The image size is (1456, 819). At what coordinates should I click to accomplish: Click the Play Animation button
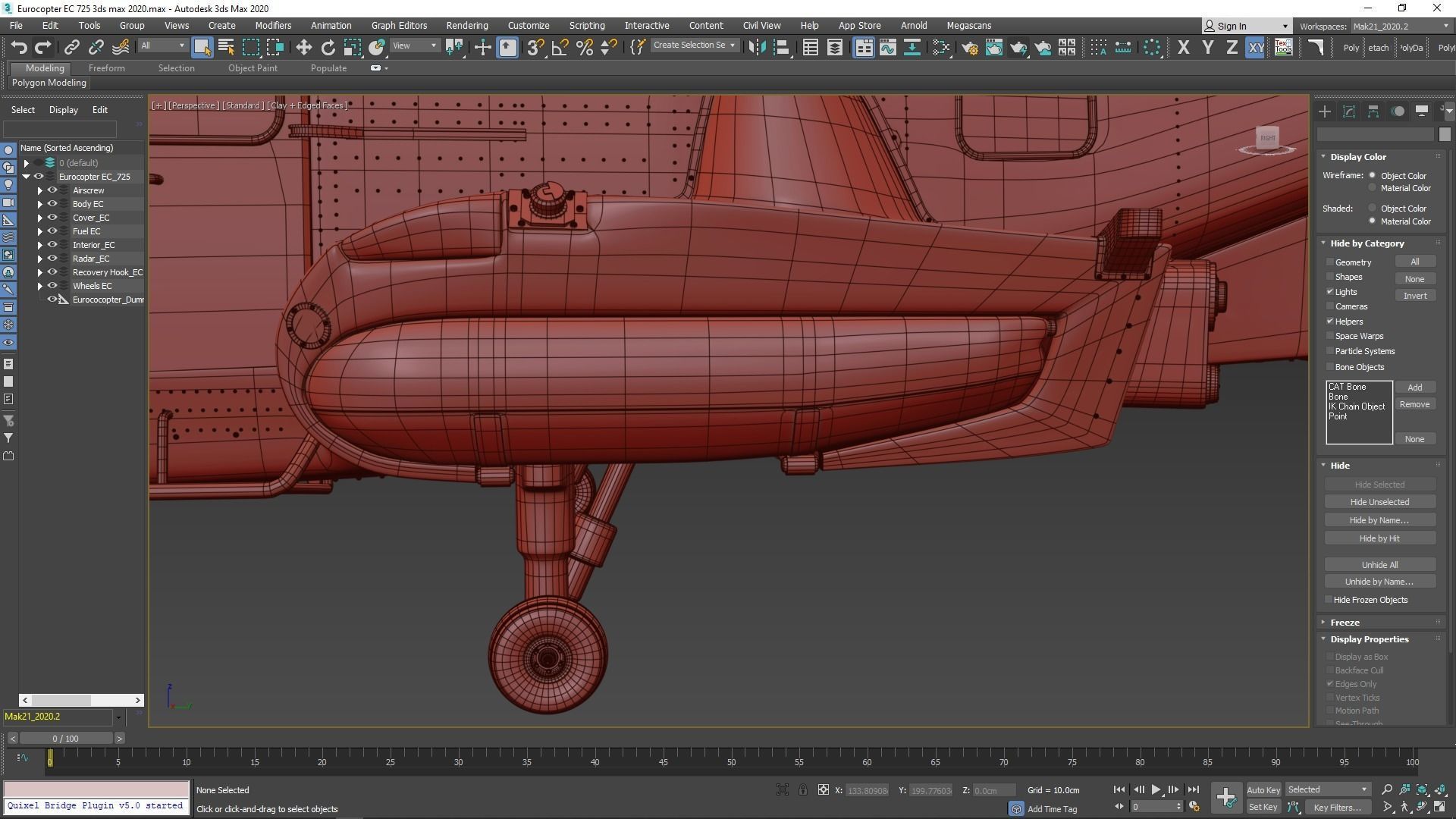pos(1156,789)
